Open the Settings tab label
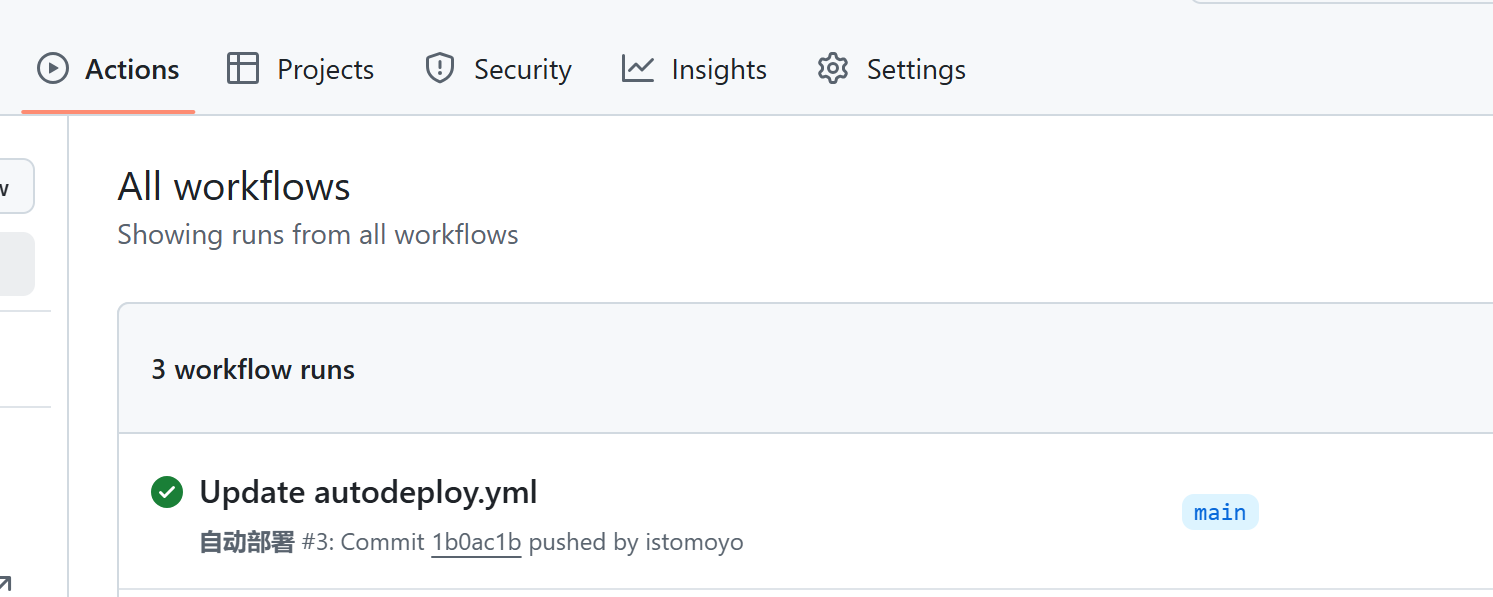The width and height of the screenshot is (1493, 597). 916,70
